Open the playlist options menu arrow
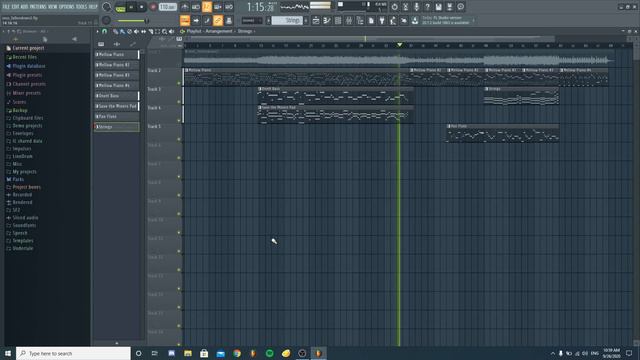Viewport: 640px width, 360px height. 97,31
